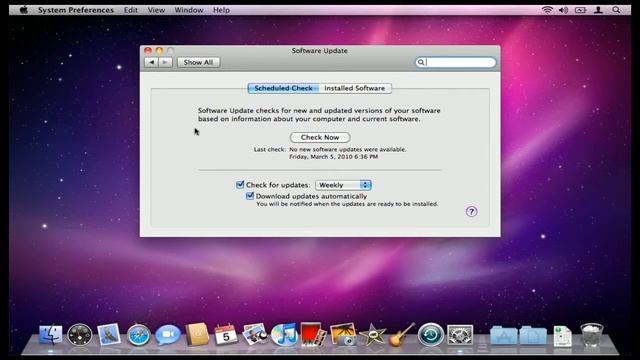Toggle Download updates automatically checkbox
The width and height of the screenshot is (640, 360).
pyautogui.click(x=250, y=196)
